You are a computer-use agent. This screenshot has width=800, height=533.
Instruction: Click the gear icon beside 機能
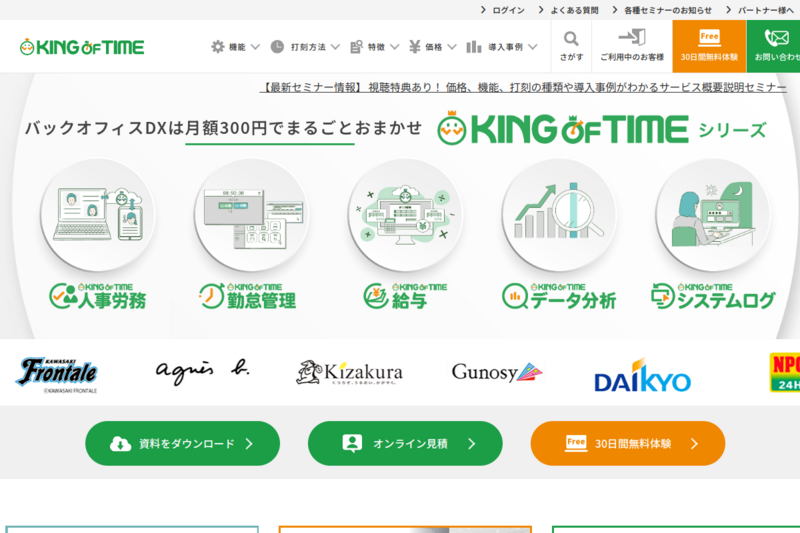pyautogui.click(x=218, y=47)
